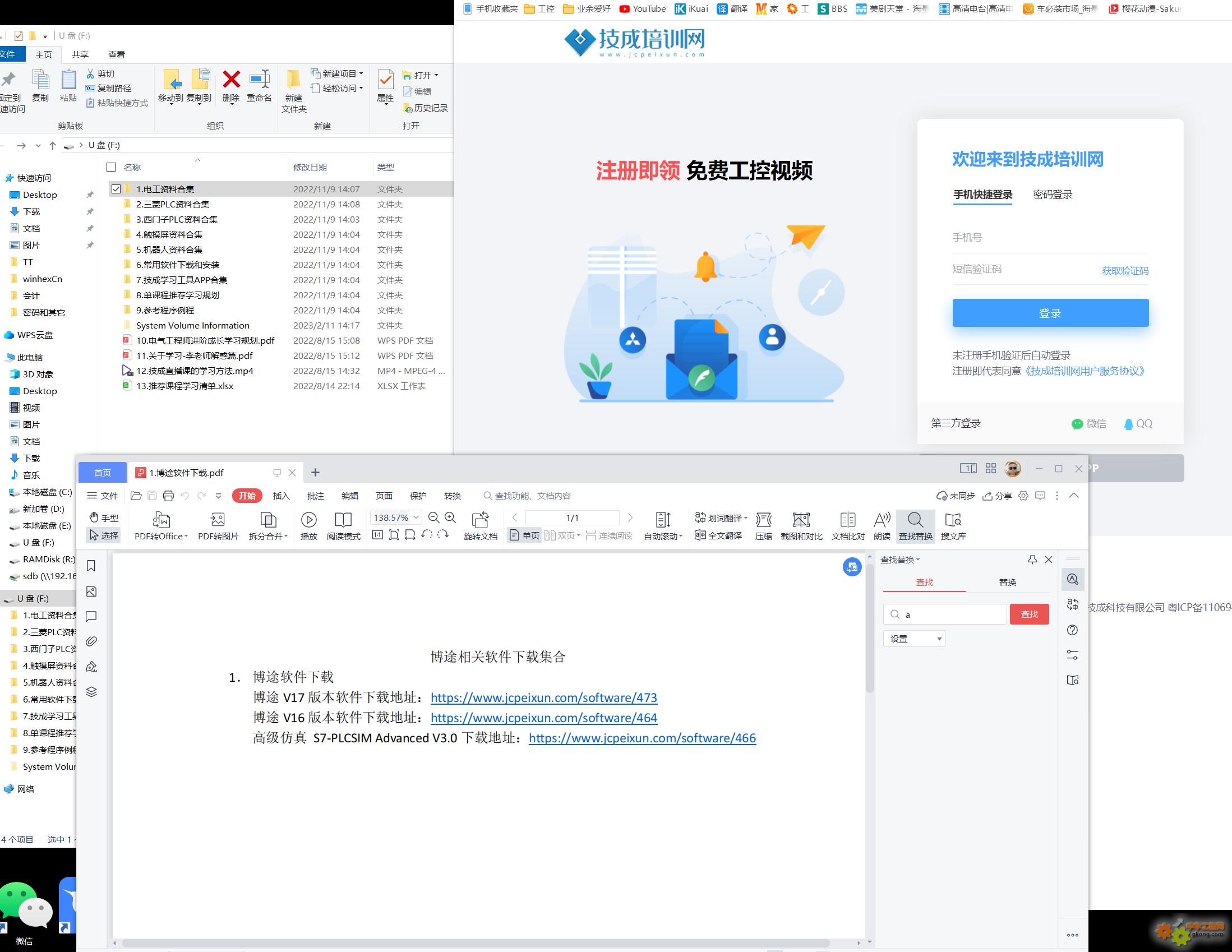Open bookmark panel in PDF sidebar
Screen dimensions: 1232x952
click(91, 566)
